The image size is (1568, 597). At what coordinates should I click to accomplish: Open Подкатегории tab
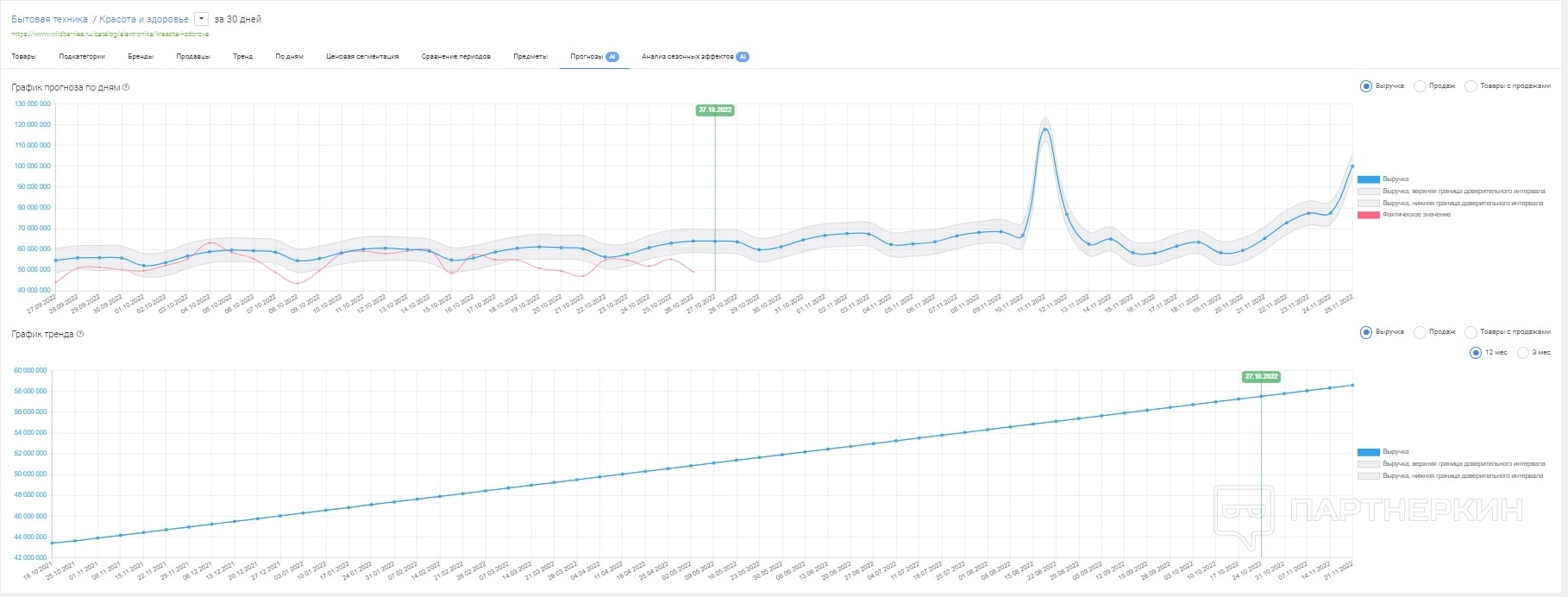click(x=82, y=57)
